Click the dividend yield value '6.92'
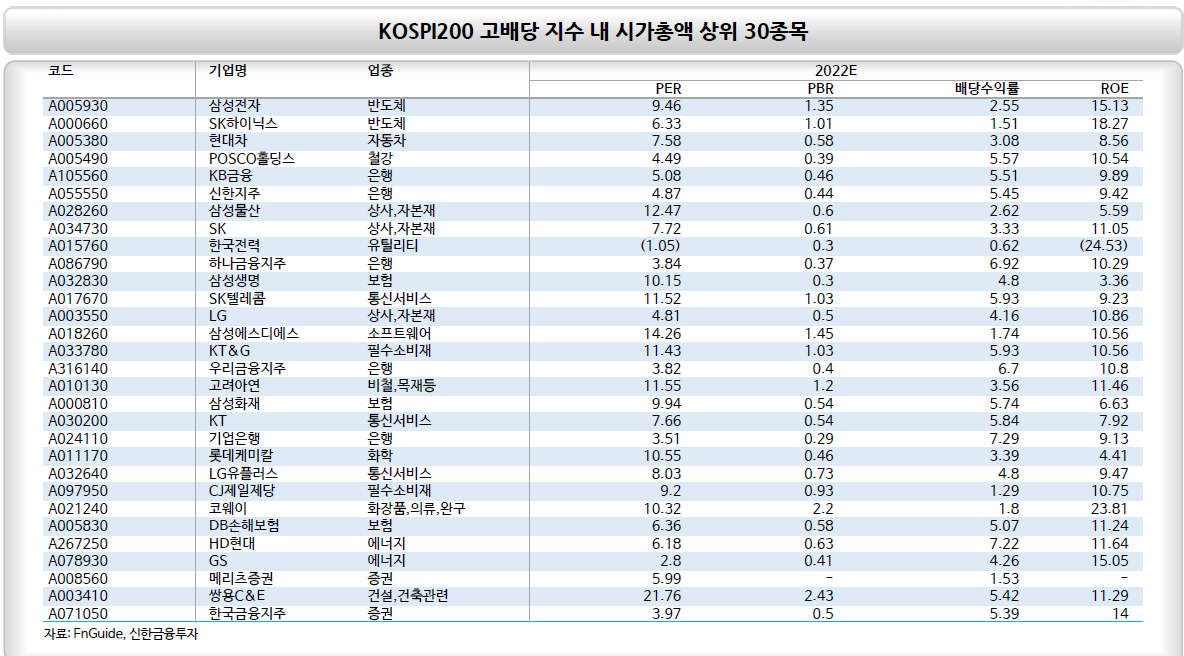 click(x=1004, y=263)
